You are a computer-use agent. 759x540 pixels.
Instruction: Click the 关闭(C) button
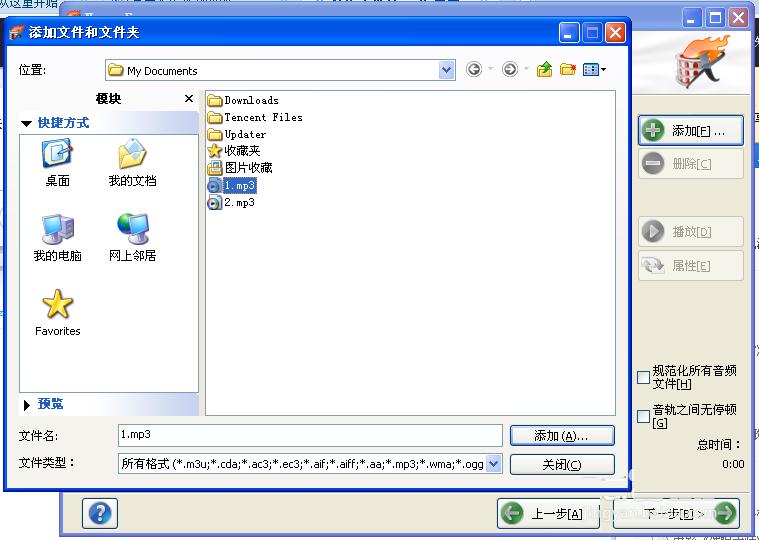(x=561, y=465)
